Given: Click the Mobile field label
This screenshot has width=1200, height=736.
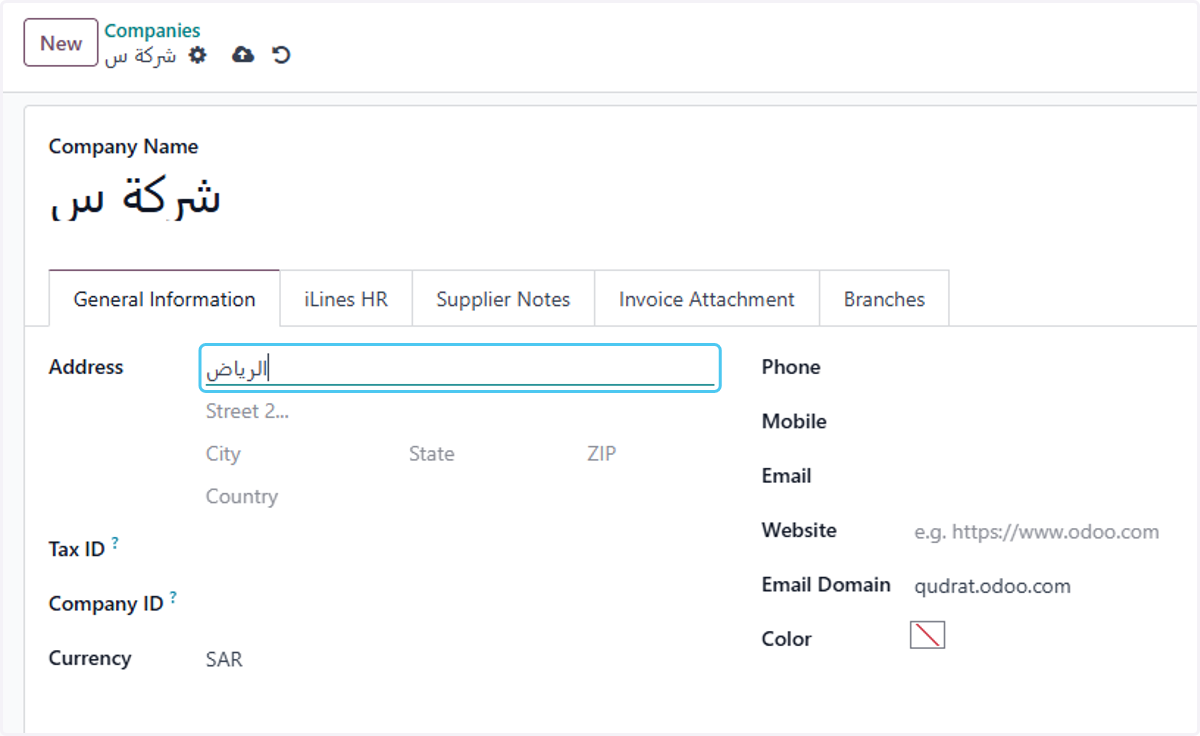Looking at the screenshot, I should pyautogui.click(x=794, y=421).
